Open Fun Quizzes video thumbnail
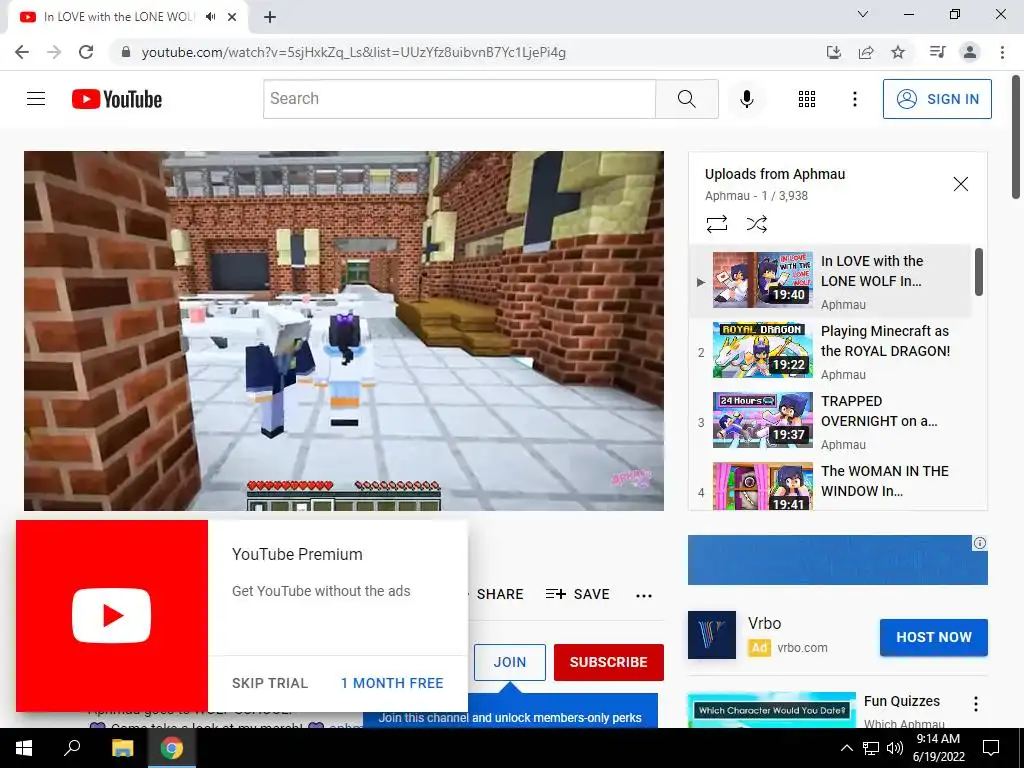Image resolution: width=1024 pixels, height=768 pixels. pos(771,710)
